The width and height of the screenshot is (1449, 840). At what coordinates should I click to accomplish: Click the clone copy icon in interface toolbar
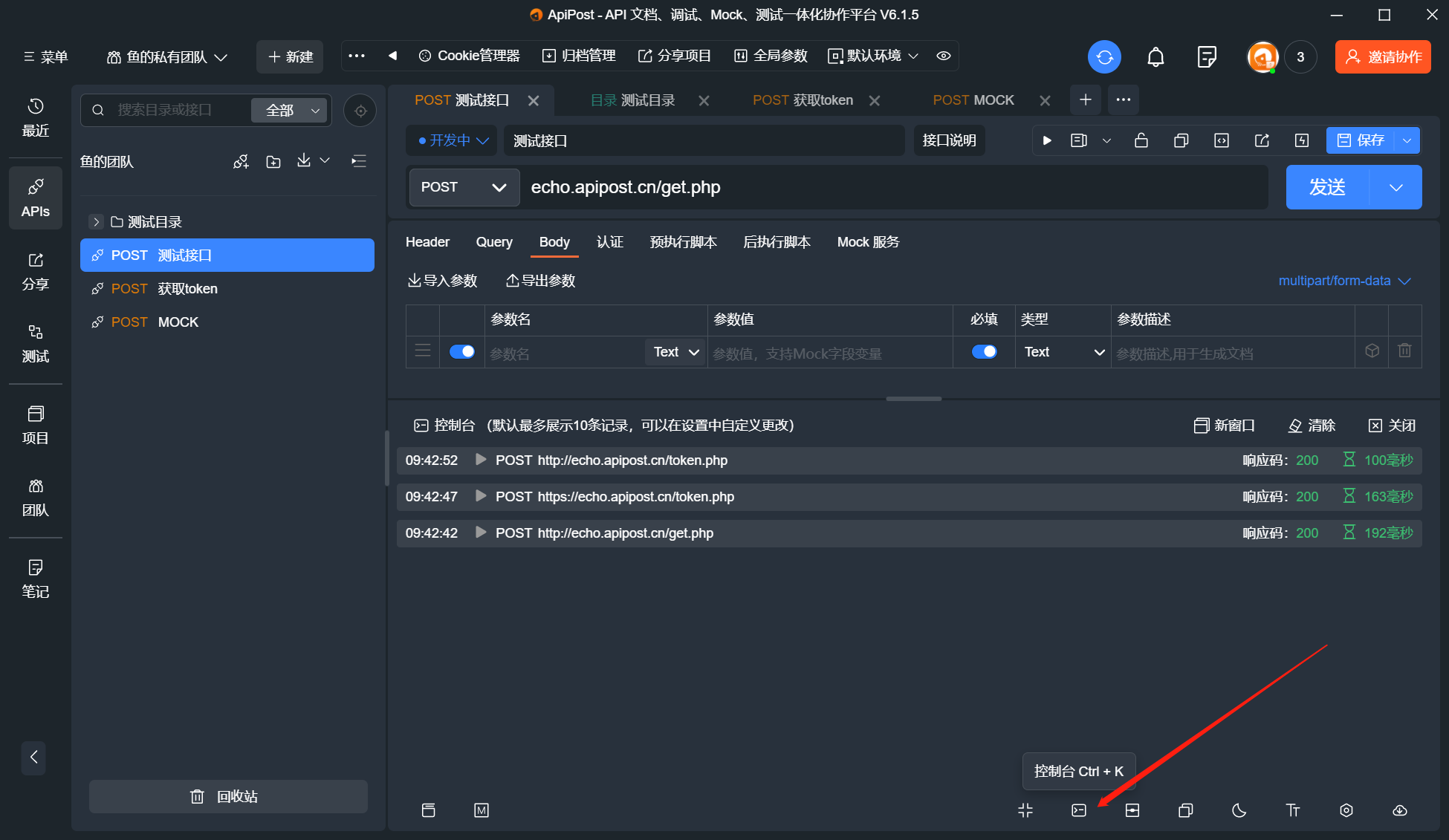pos(1181,140)
